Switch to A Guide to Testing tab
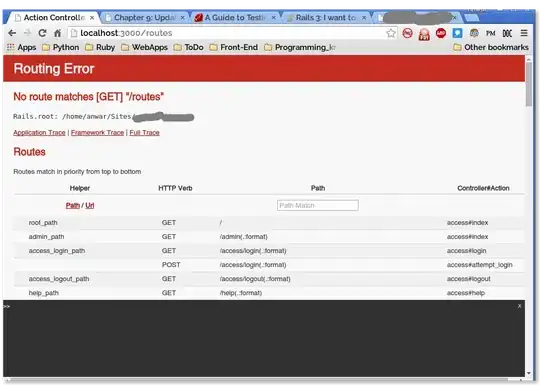This screenshot has width=540, height=392. (x=234, y=18)
